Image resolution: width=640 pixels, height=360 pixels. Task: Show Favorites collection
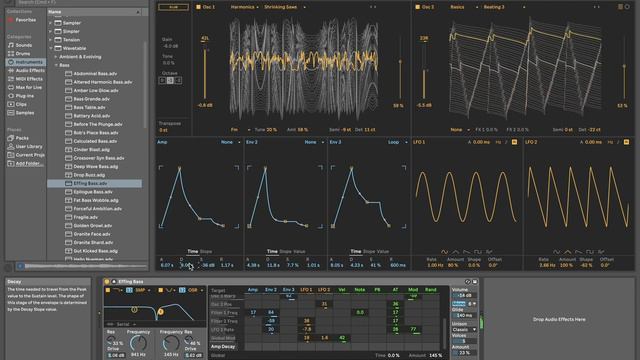pyautogui.click(x=22, y=20)
